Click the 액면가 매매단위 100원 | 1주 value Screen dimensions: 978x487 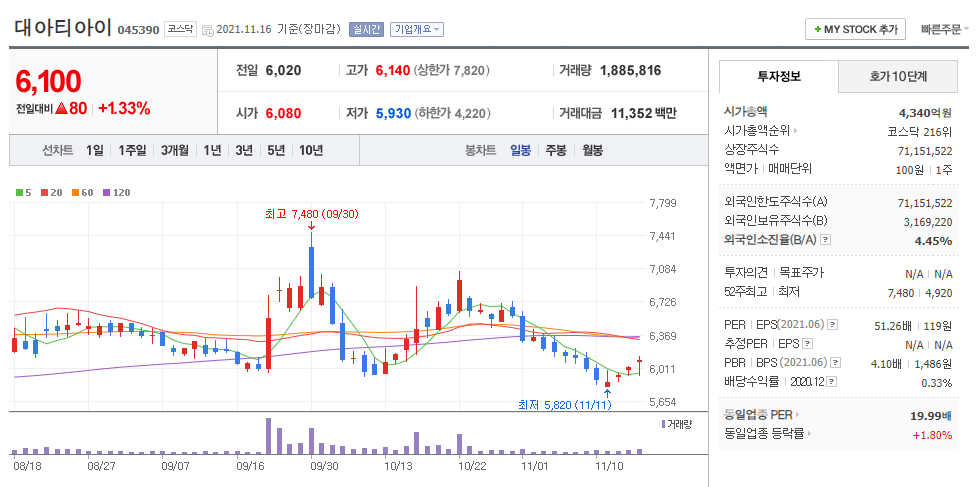(x=926, y=170)
